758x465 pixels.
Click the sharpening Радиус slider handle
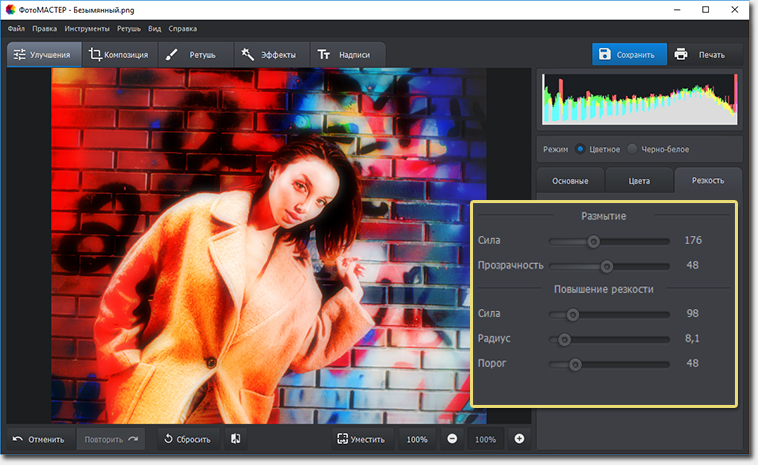tap(564, 339)
